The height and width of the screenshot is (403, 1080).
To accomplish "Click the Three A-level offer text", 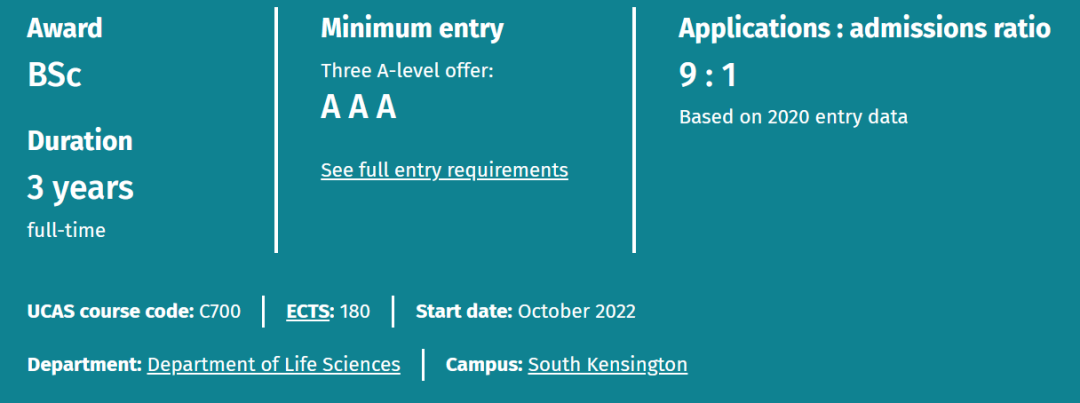I will 407,71.
